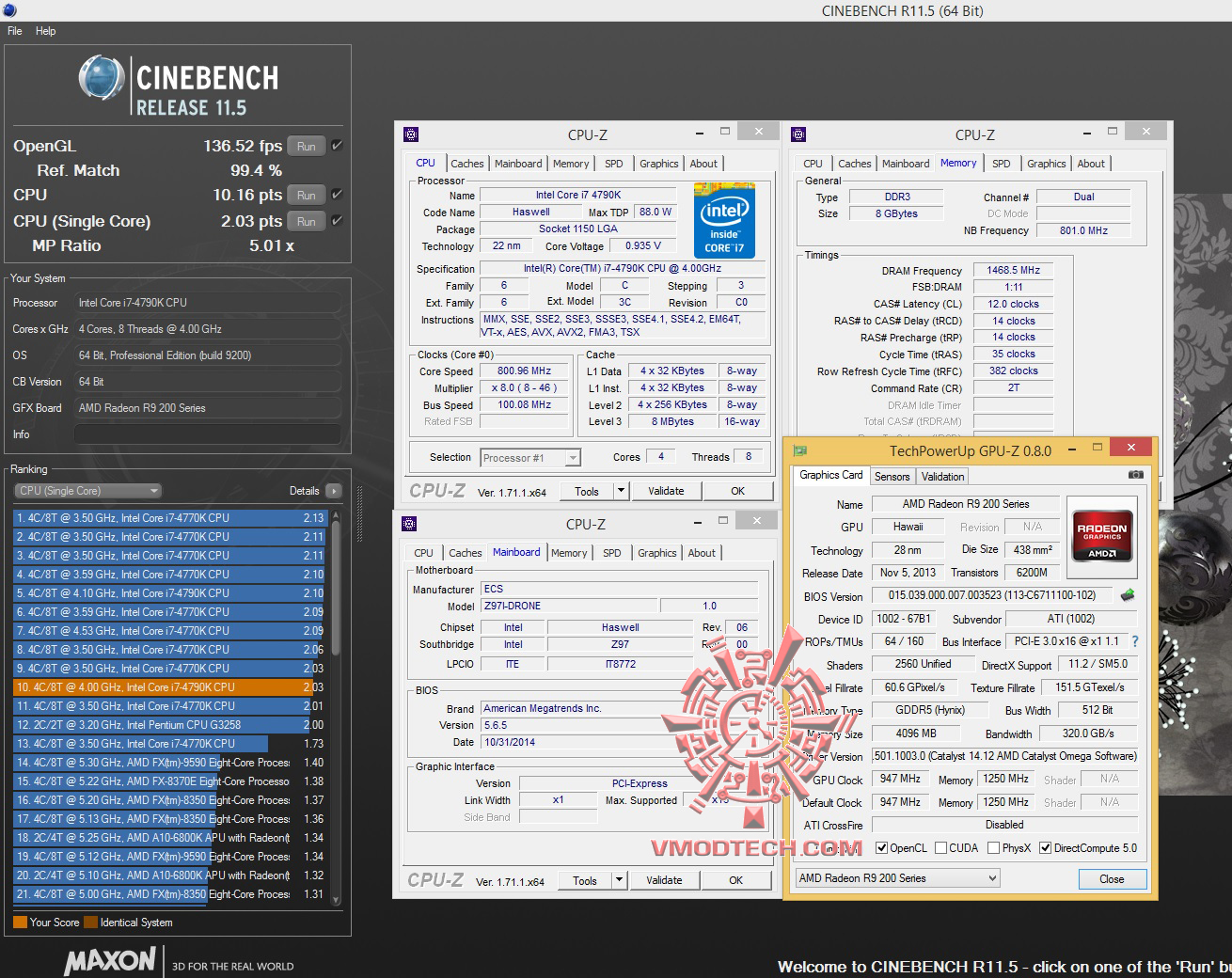Open the File menu in Cinebench
Image resolution: width=1232 pixels, height=978 pixels.
click(x=15, y=31)
